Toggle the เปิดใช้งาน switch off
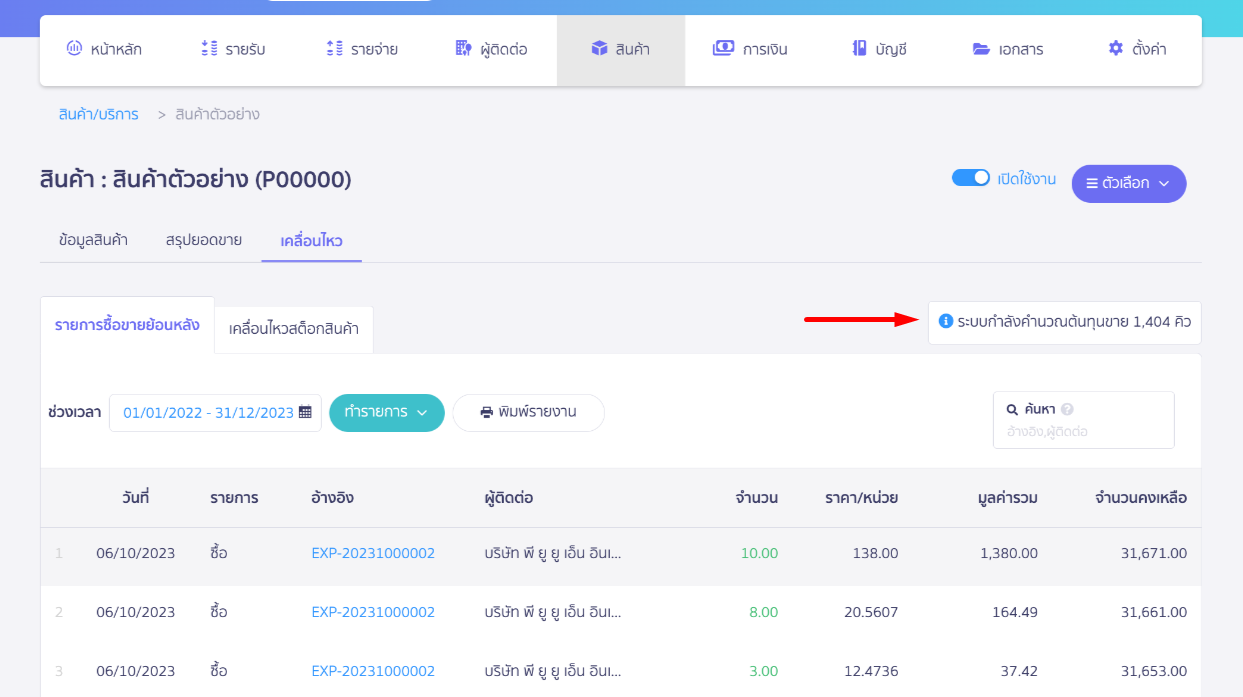 [x=970, y=178]
